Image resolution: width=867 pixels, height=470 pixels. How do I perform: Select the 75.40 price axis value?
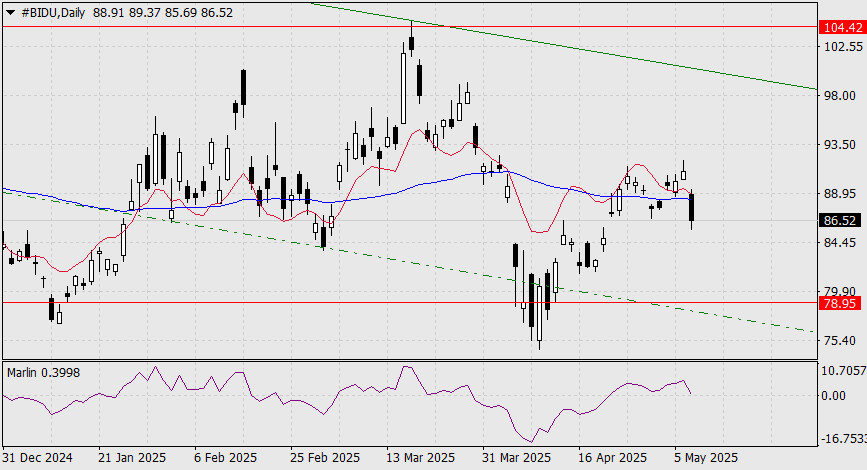(x=840, y=341)
